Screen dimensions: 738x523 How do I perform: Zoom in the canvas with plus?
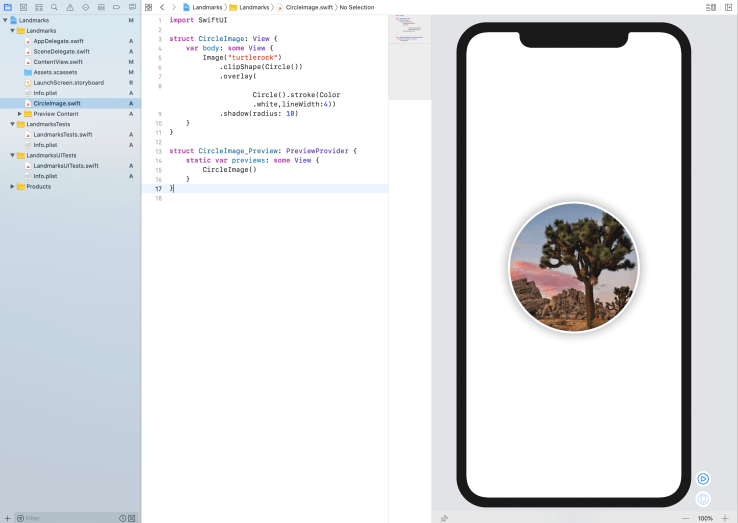(725, 518)
